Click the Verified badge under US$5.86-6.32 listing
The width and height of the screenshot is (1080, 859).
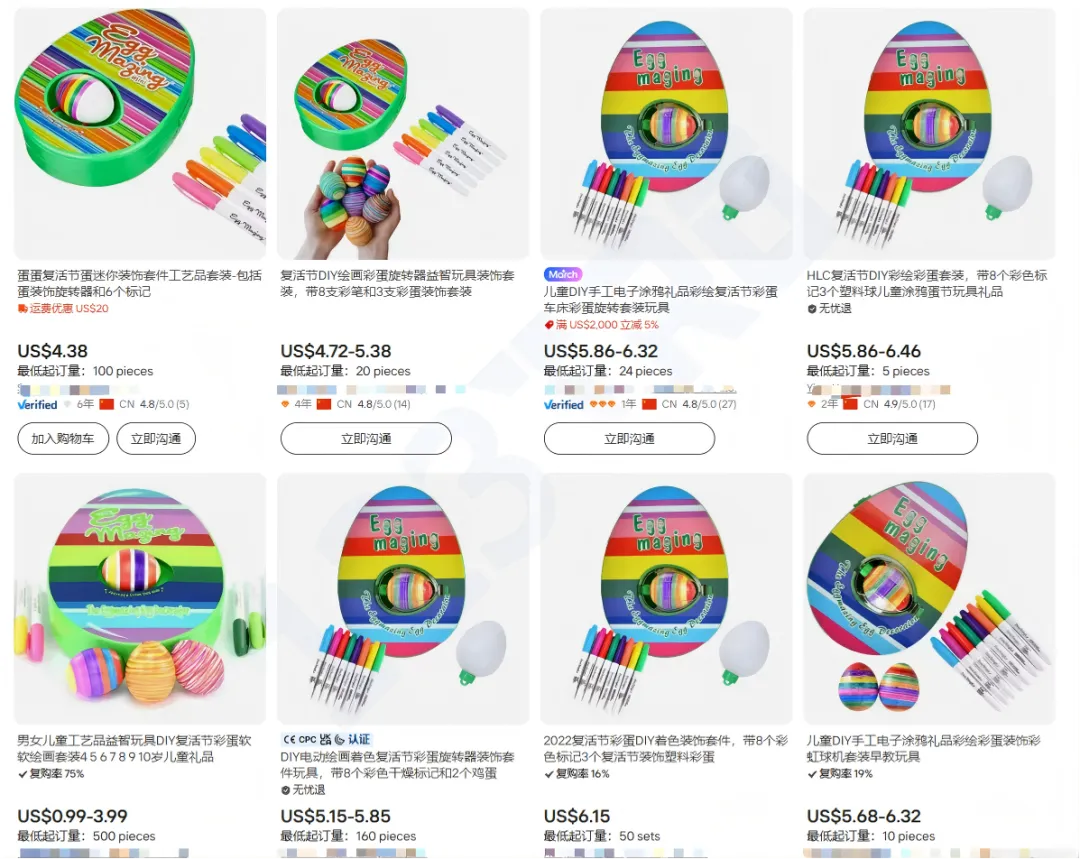pos(563,404)
